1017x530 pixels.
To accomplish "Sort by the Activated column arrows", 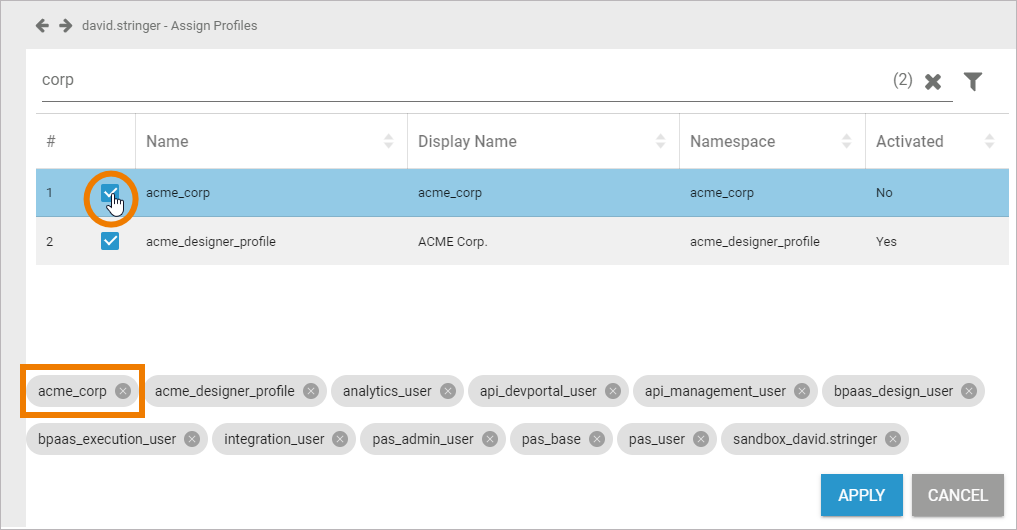I will (990, 142).
